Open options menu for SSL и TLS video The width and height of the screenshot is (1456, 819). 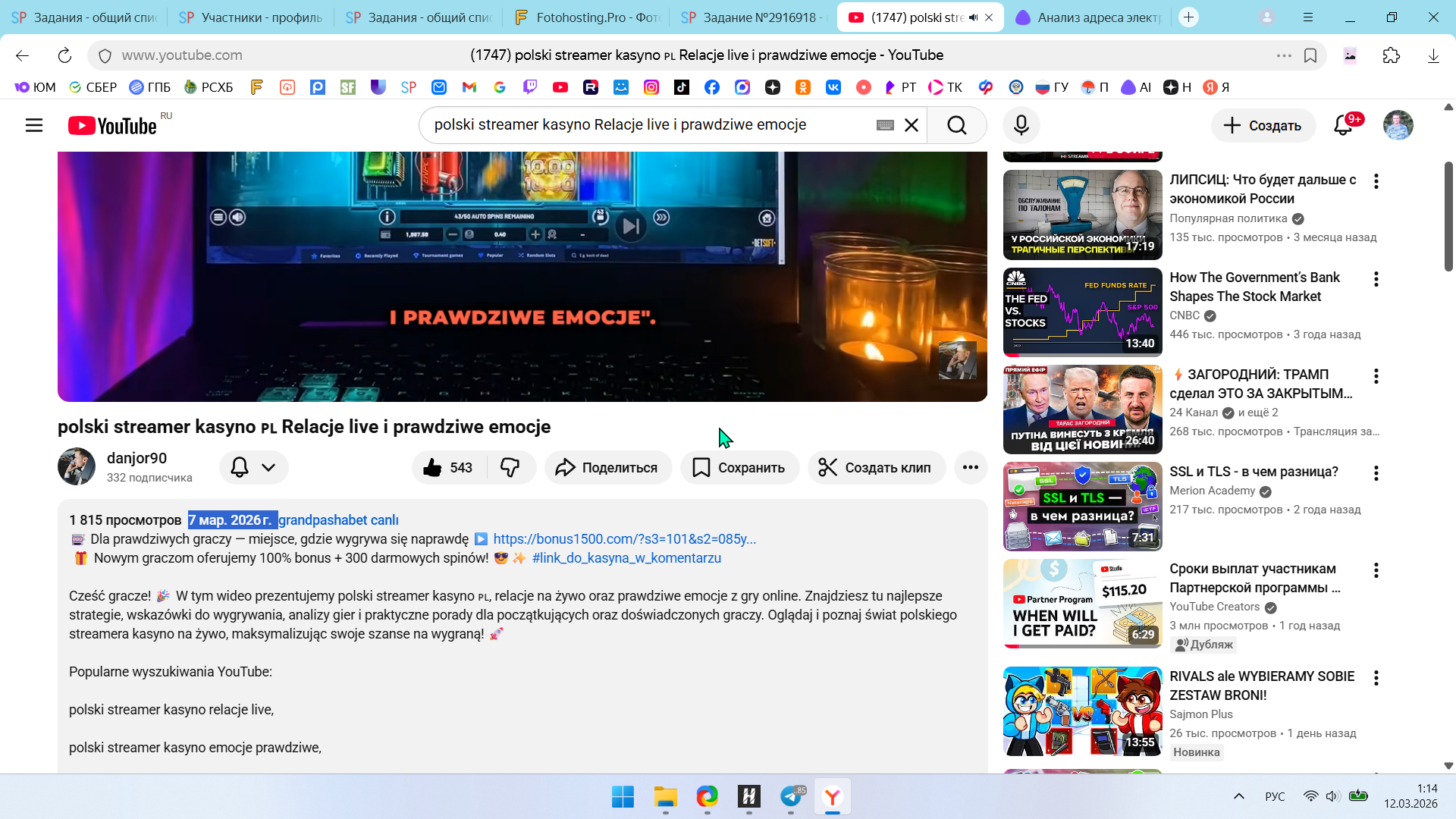[x=1376, y=473]
